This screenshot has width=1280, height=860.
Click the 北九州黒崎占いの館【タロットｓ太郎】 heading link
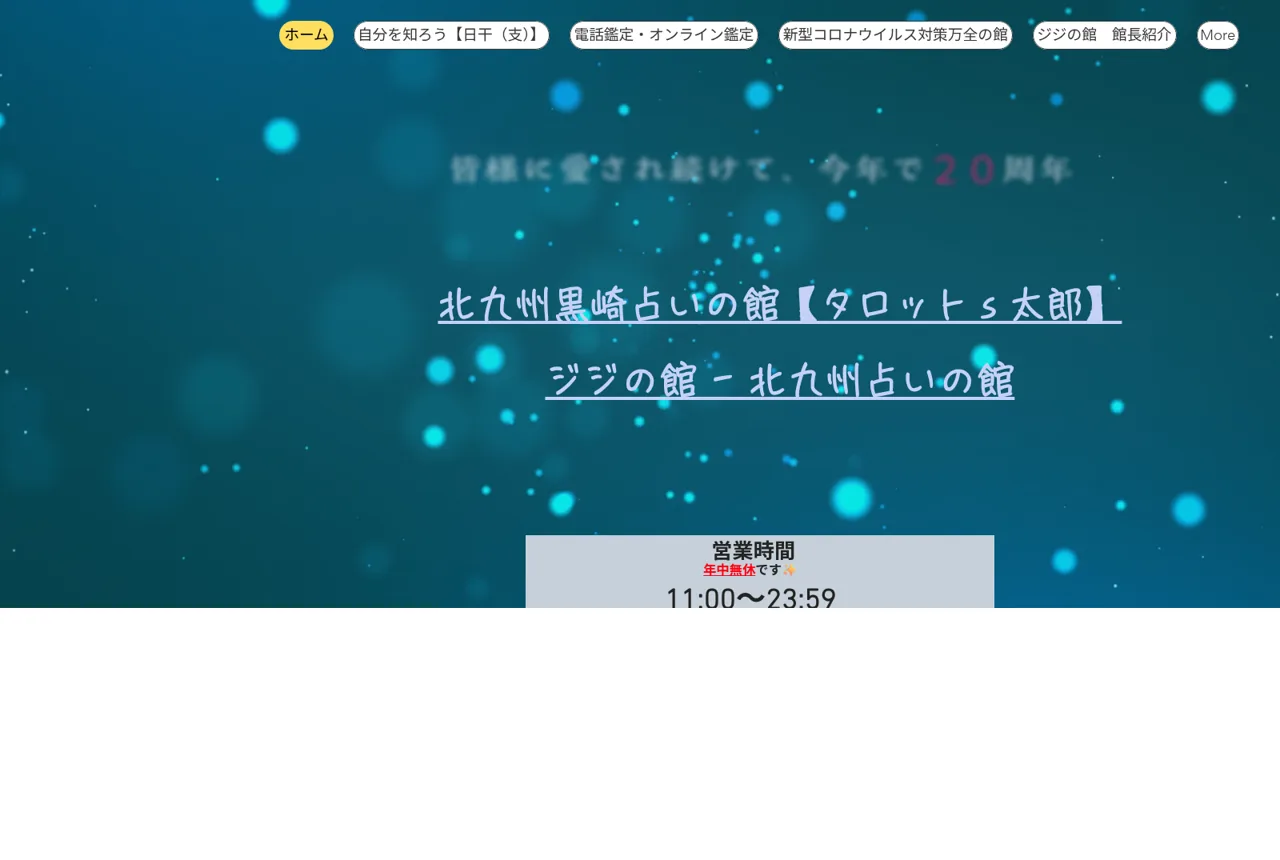tap(780, 305)
